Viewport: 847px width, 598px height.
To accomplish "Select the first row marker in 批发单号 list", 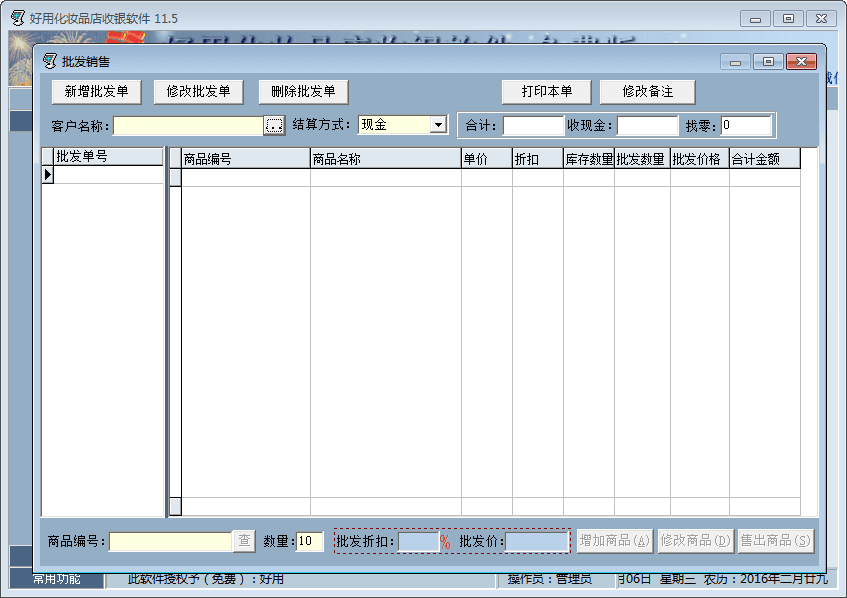I will 47,175.
